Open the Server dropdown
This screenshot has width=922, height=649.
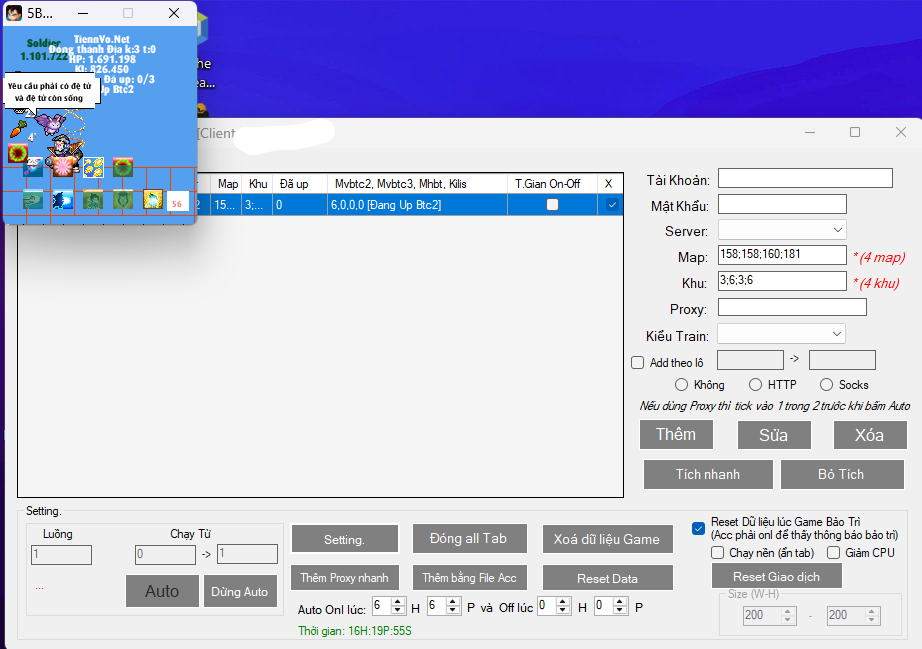coord(782,231)
